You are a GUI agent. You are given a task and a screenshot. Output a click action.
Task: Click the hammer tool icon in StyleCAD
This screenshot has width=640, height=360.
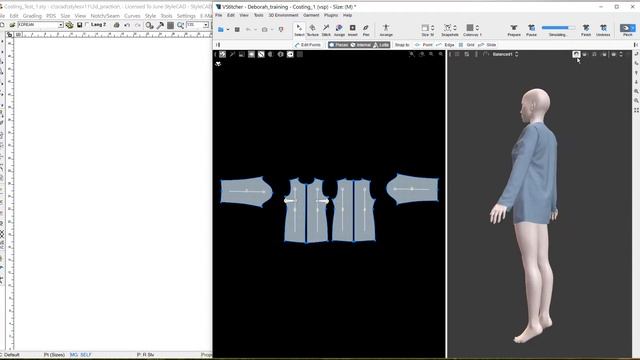160,25
